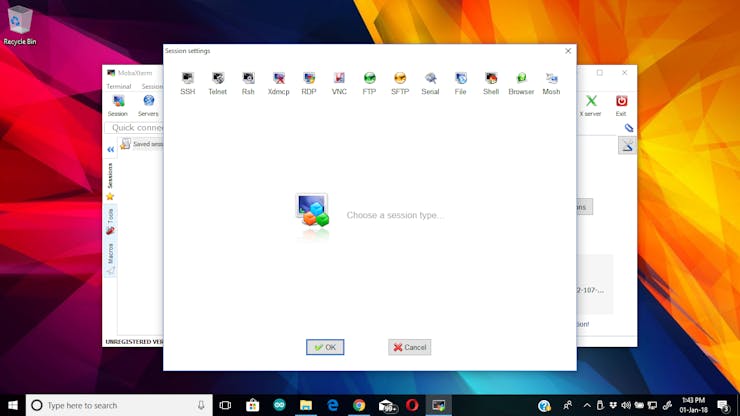Click OK in Session settings
Screen dimensions: 740x416
[325, 347]
